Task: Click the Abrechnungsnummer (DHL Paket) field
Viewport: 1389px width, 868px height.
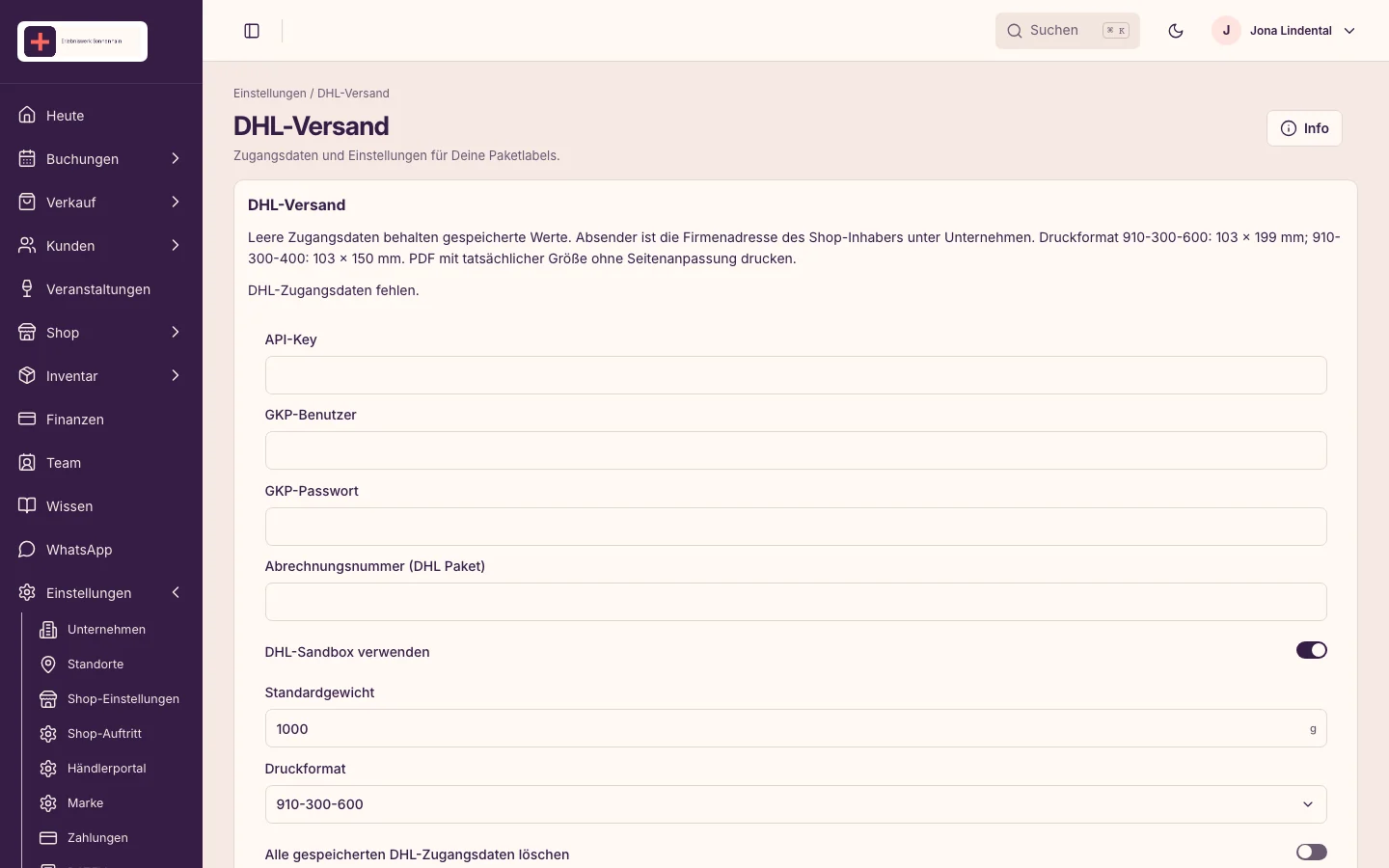Action: [x=796, y=602]
